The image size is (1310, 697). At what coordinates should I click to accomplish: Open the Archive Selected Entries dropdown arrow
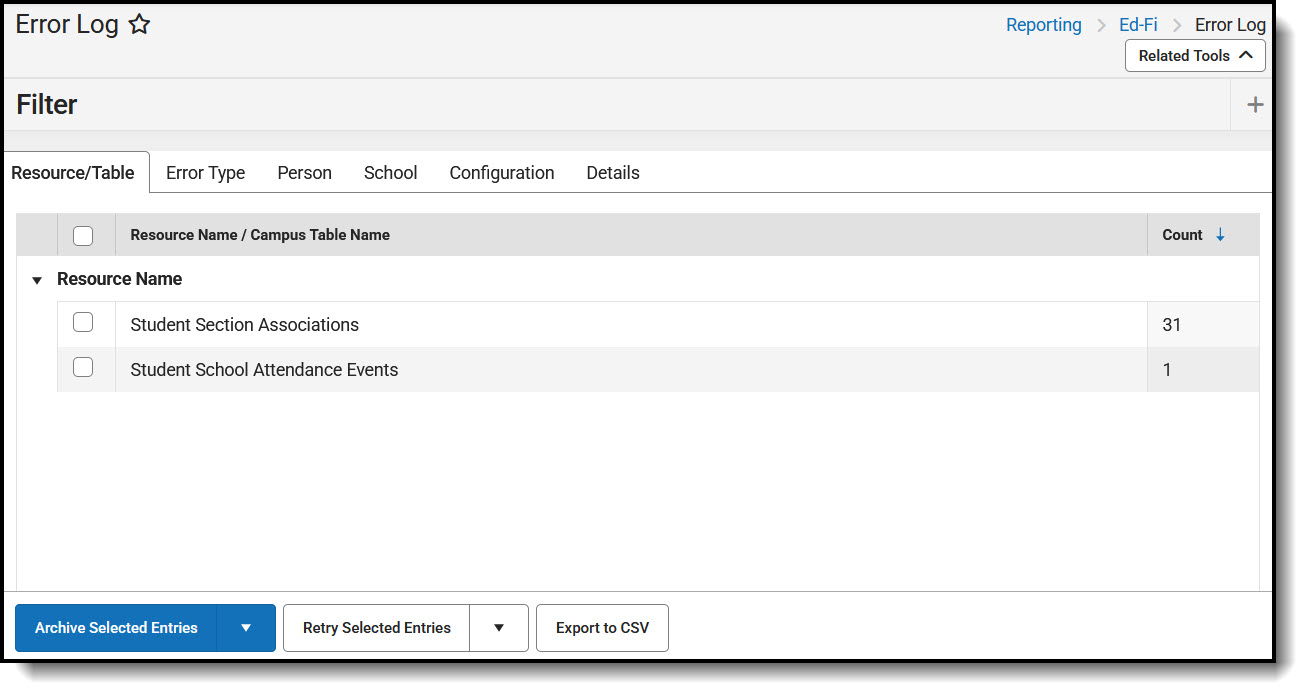pos(246,628)
